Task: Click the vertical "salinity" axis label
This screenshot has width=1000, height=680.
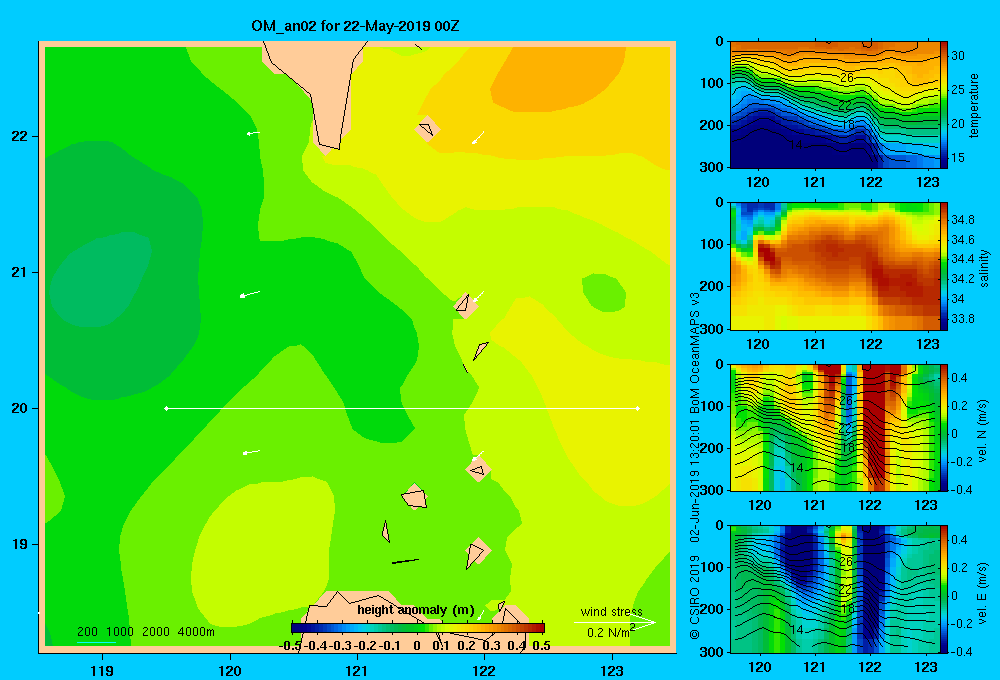Action: 984,268
